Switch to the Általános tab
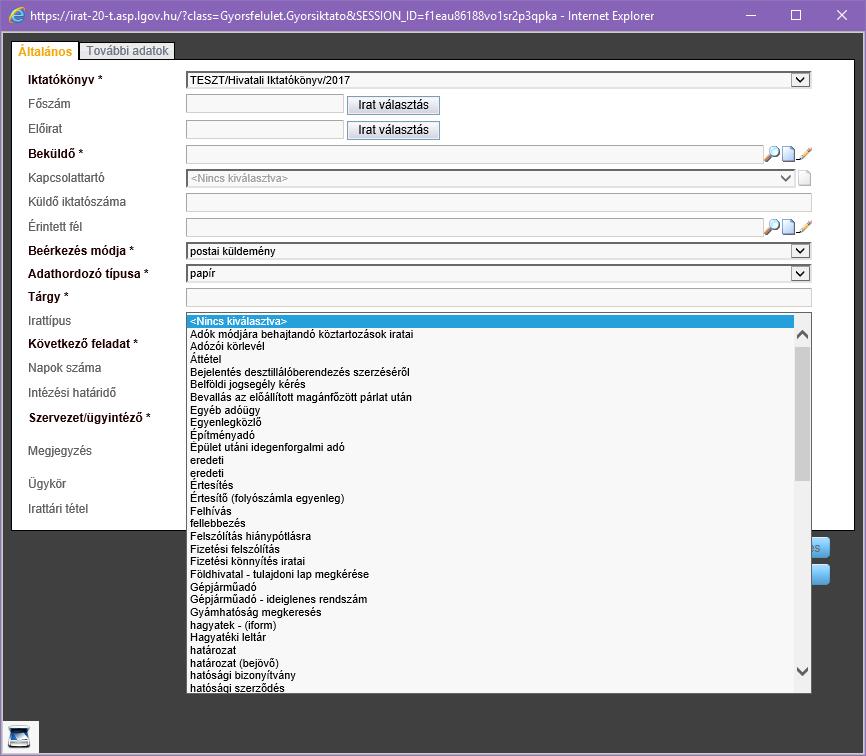 45,51
